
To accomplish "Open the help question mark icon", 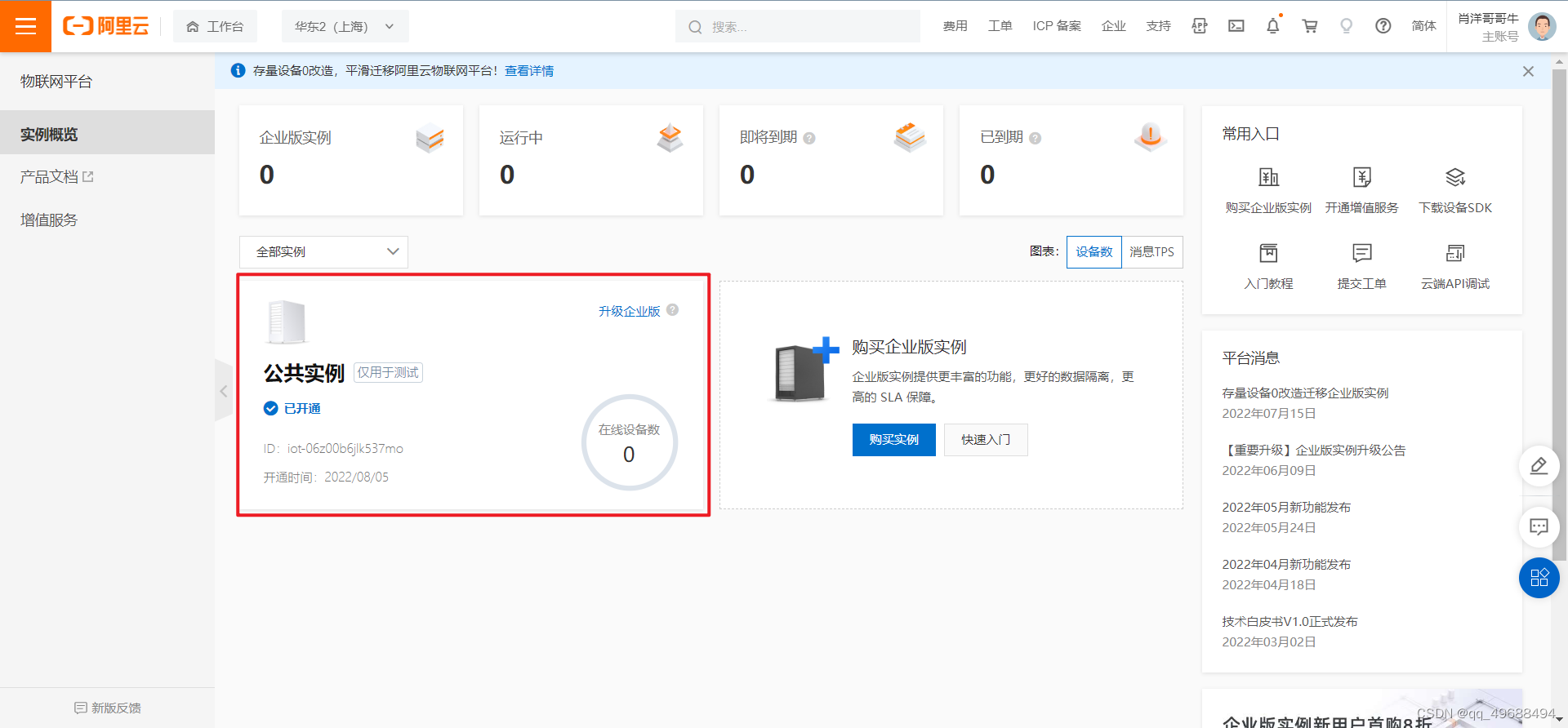I will (x=1383, y=26).
